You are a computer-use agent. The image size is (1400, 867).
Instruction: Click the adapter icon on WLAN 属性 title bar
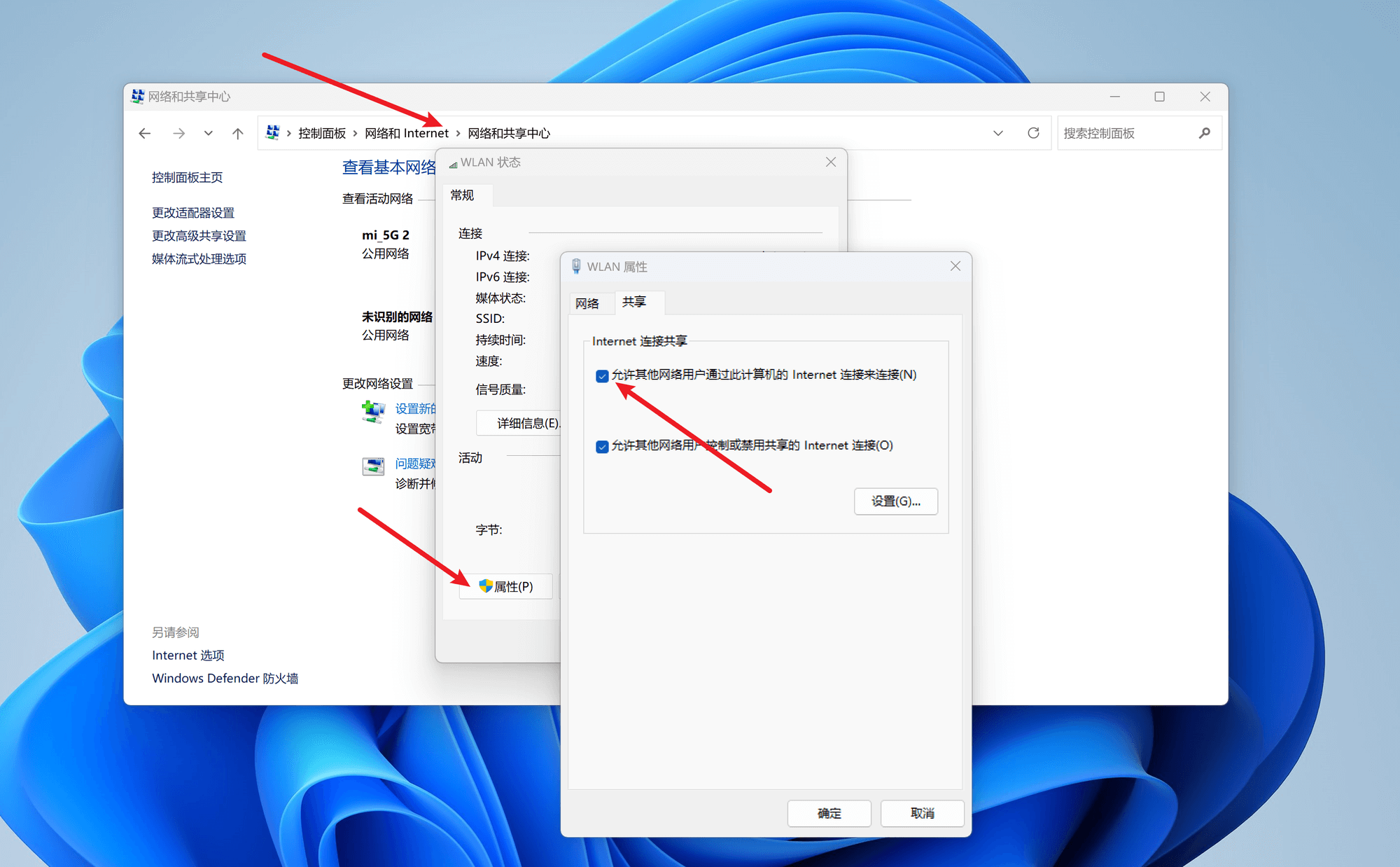pos(576,266)
